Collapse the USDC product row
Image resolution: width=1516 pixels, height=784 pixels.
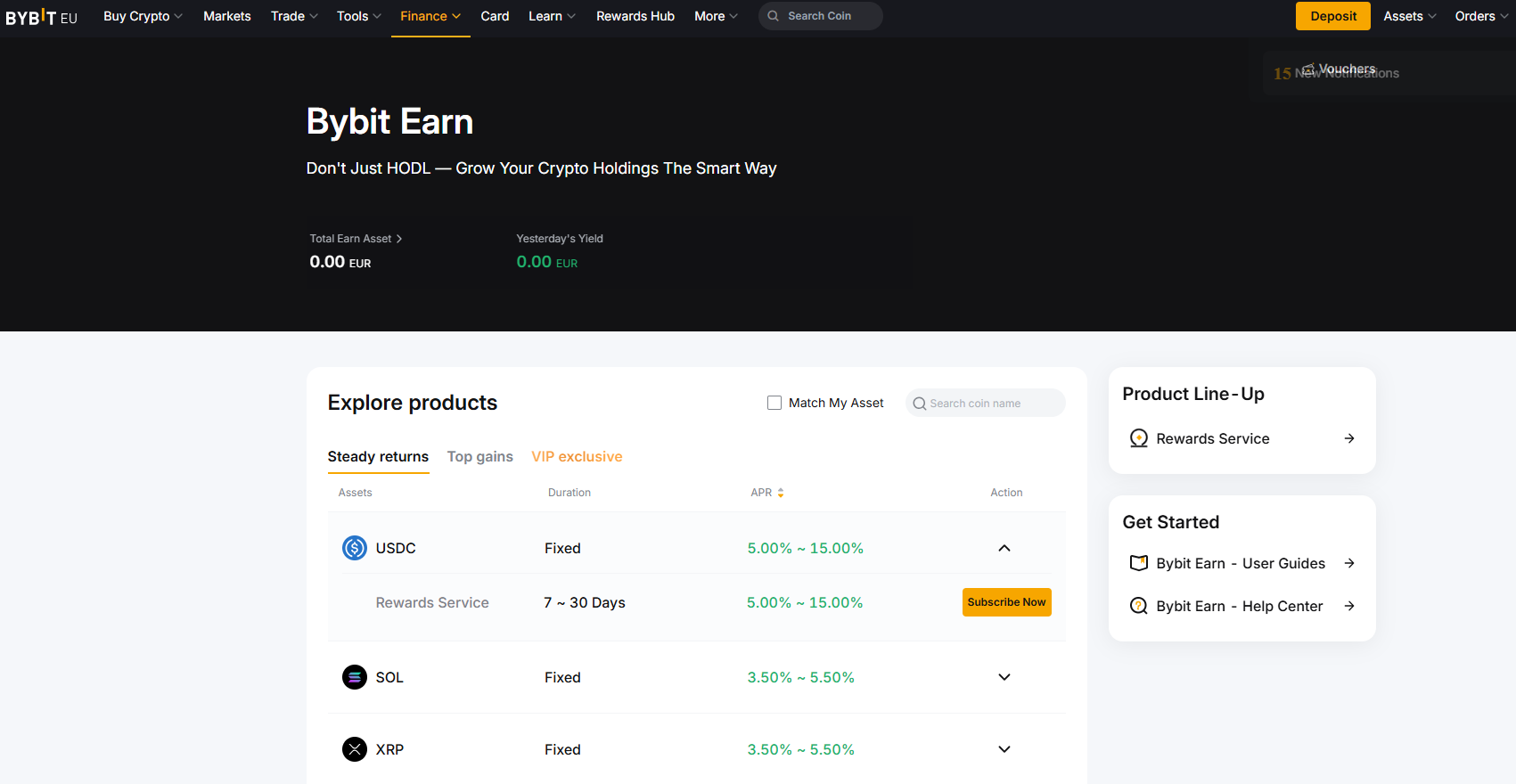coord(1004,548)
